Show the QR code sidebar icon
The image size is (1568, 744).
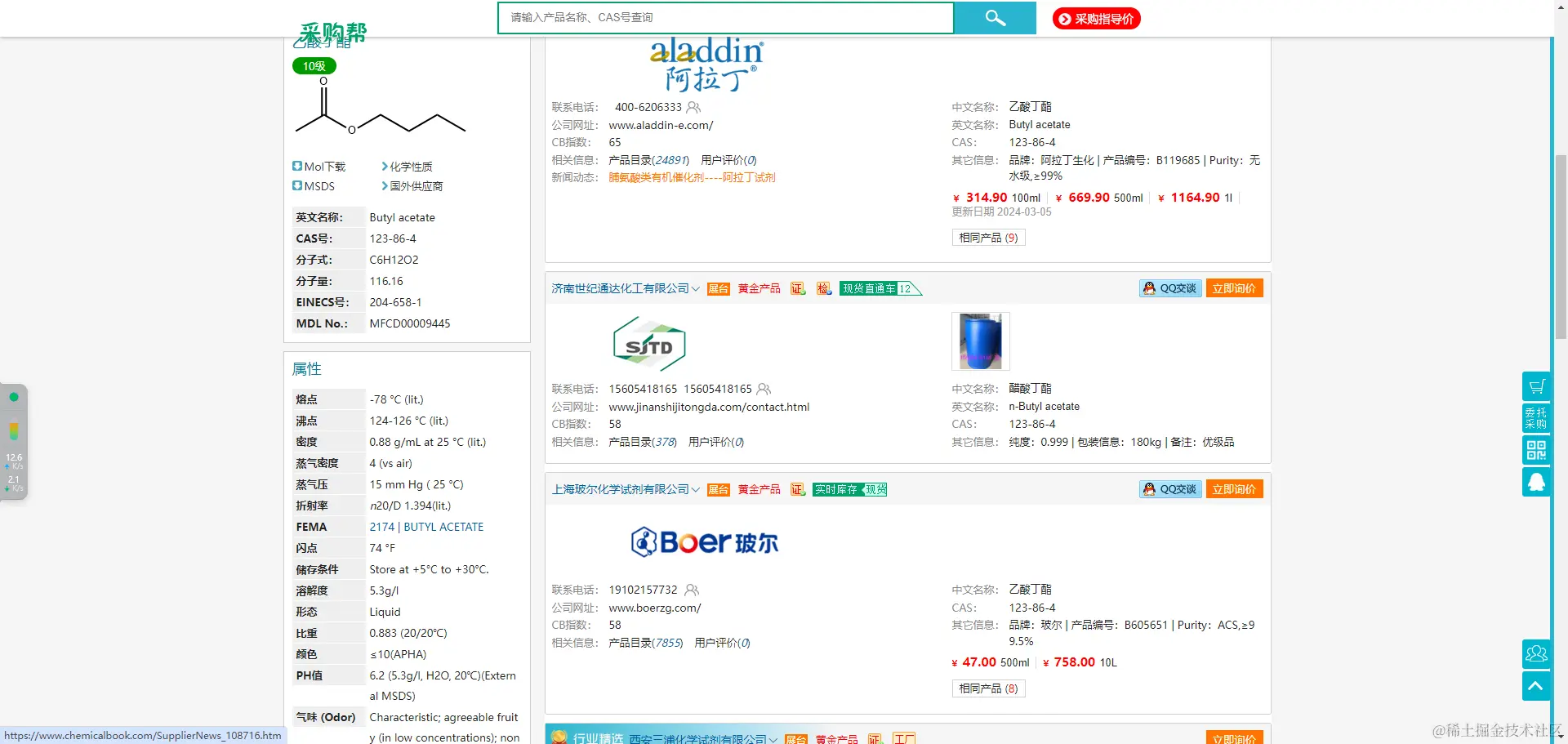(1536, 450)
